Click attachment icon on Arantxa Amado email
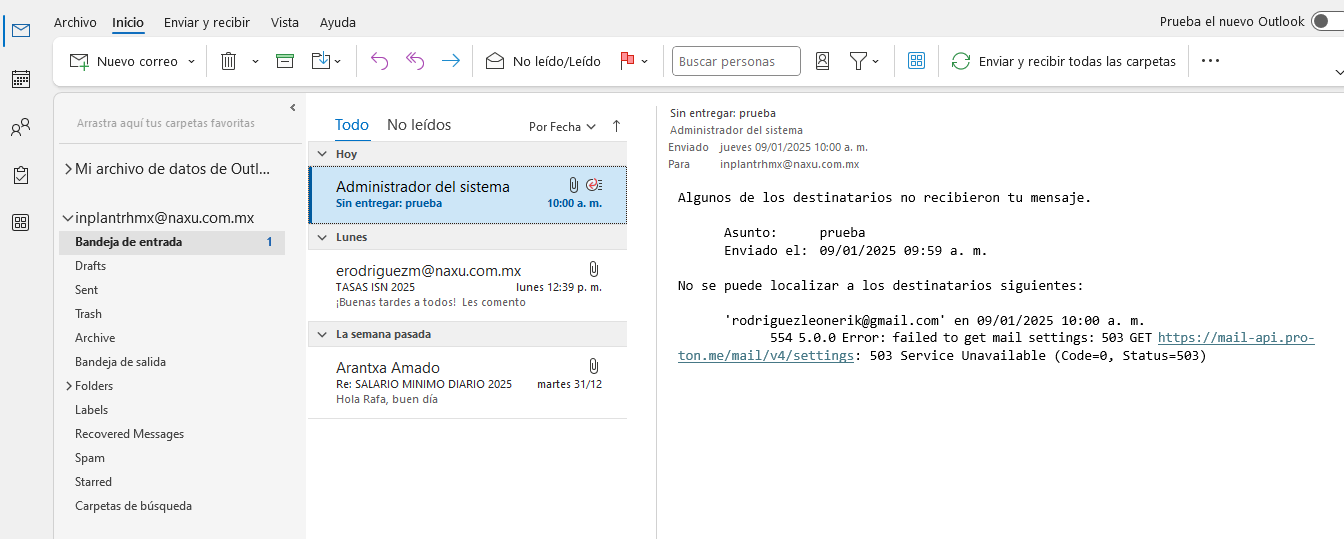Viewport: 1344px width, 539px height. point(593,366)
